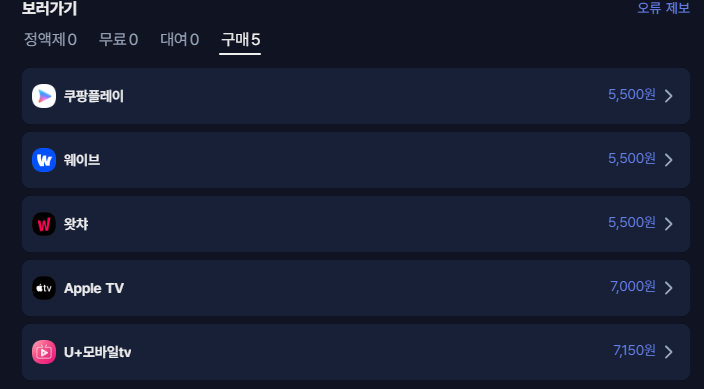
Task: Open the 왓챠 service name label
Action: (x=76, y=224)
